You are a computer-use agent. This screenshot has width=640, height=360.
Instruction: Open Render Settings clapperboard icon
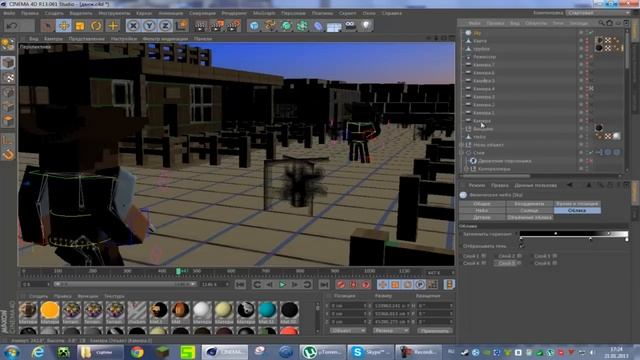233,26
